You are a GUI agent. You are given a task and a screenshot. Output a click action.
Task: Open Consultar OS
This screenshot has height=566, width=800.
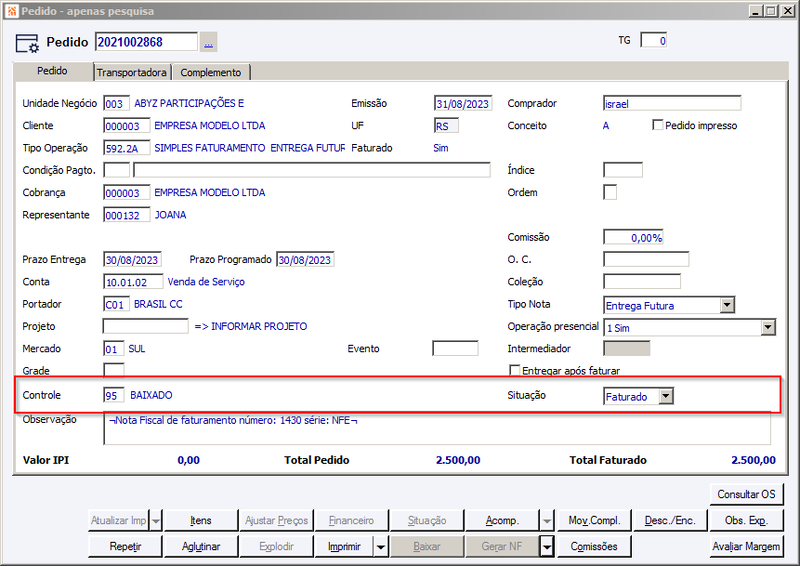click(x=746, y=494)
